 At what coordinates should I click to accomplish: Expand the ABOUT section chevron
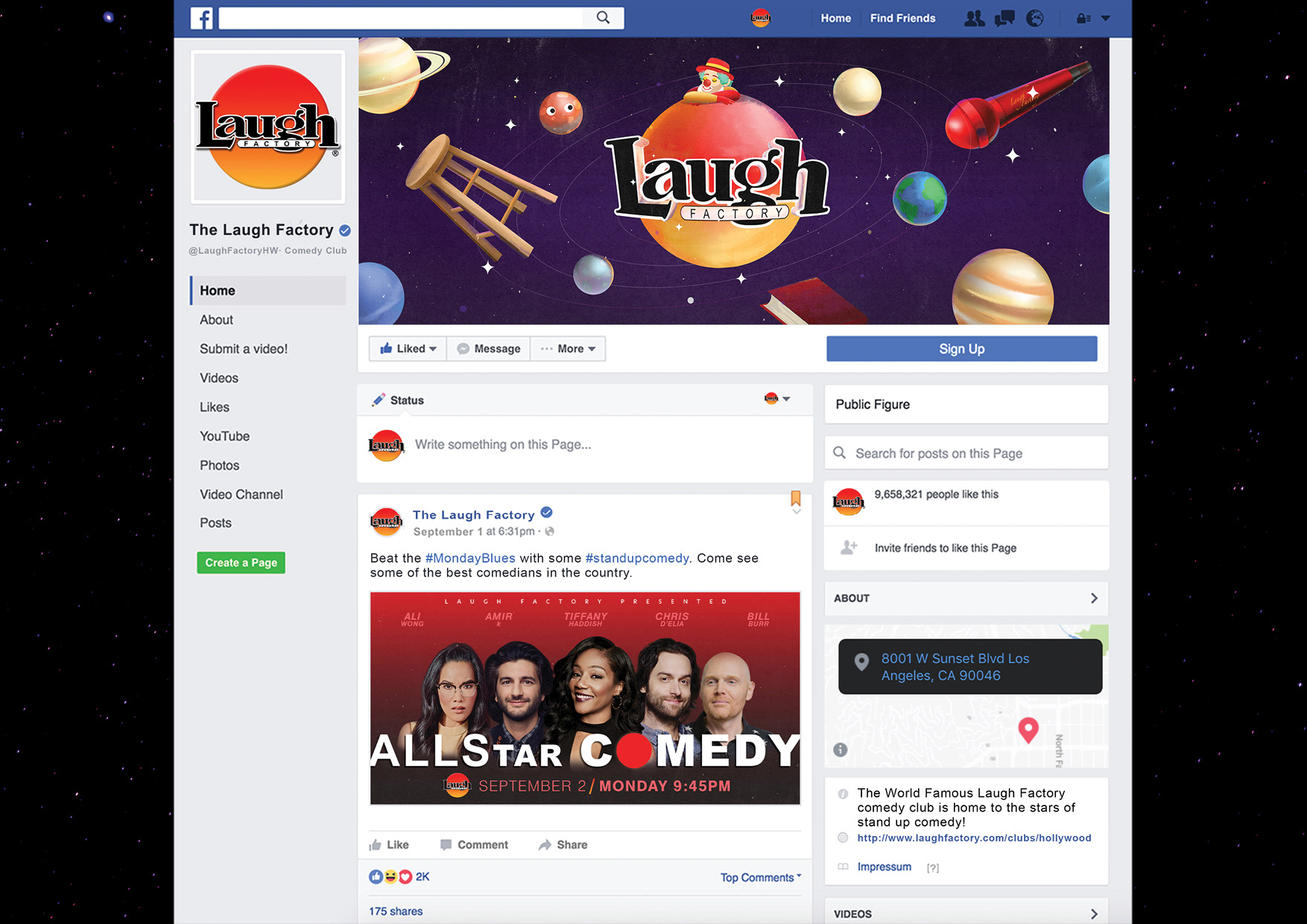pos(1094,598)
